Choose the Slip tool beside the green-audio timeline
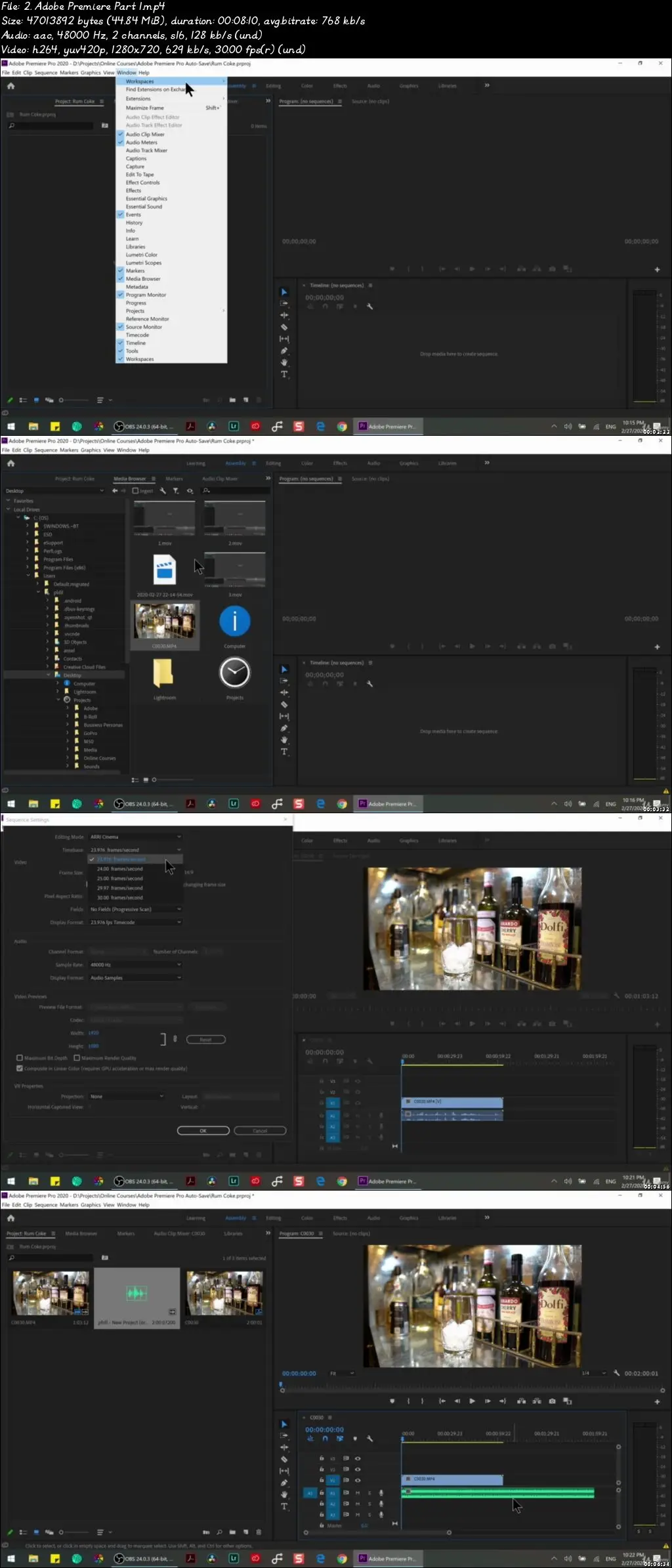The height and width of the screenshot is (1568, 672). point(284,1471)
